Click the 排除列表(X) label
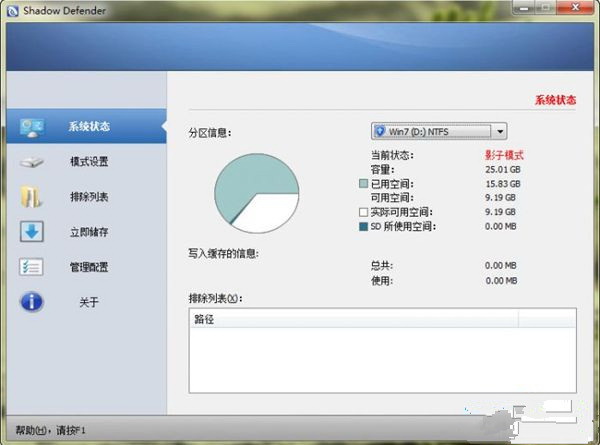The image size is (600, 445). (215, 298)
